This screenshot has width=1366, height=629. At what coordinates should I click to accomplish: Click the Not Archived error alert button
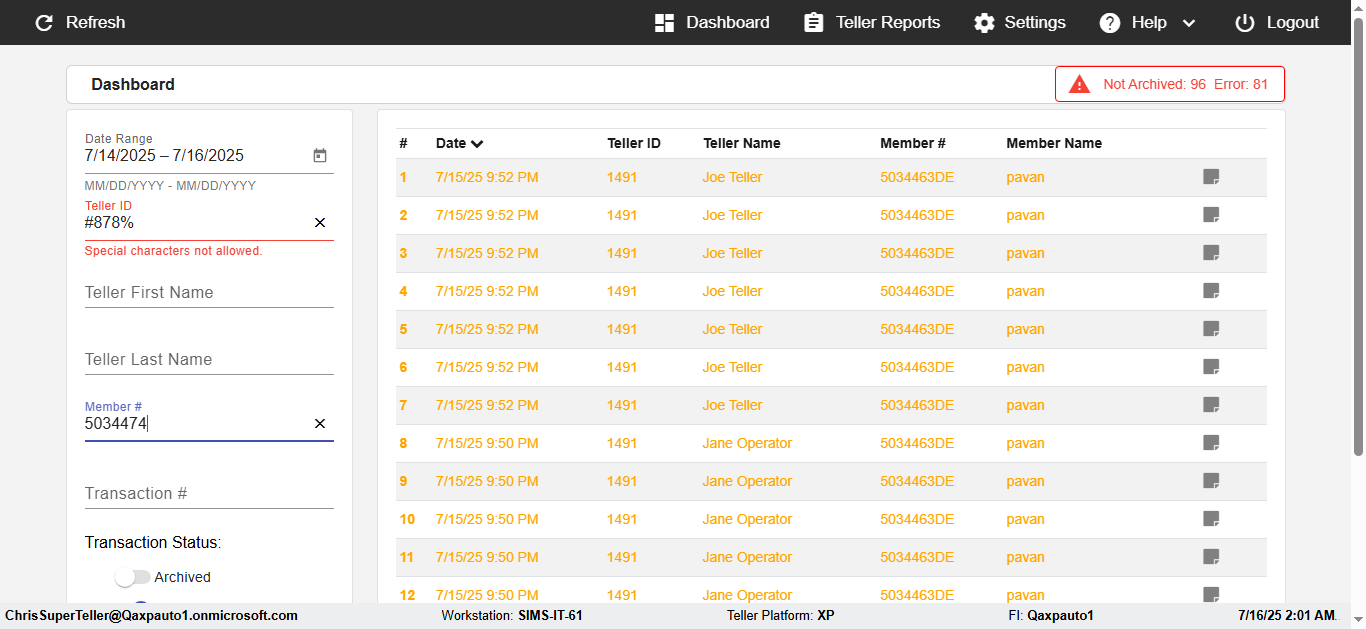(1169, 84)
